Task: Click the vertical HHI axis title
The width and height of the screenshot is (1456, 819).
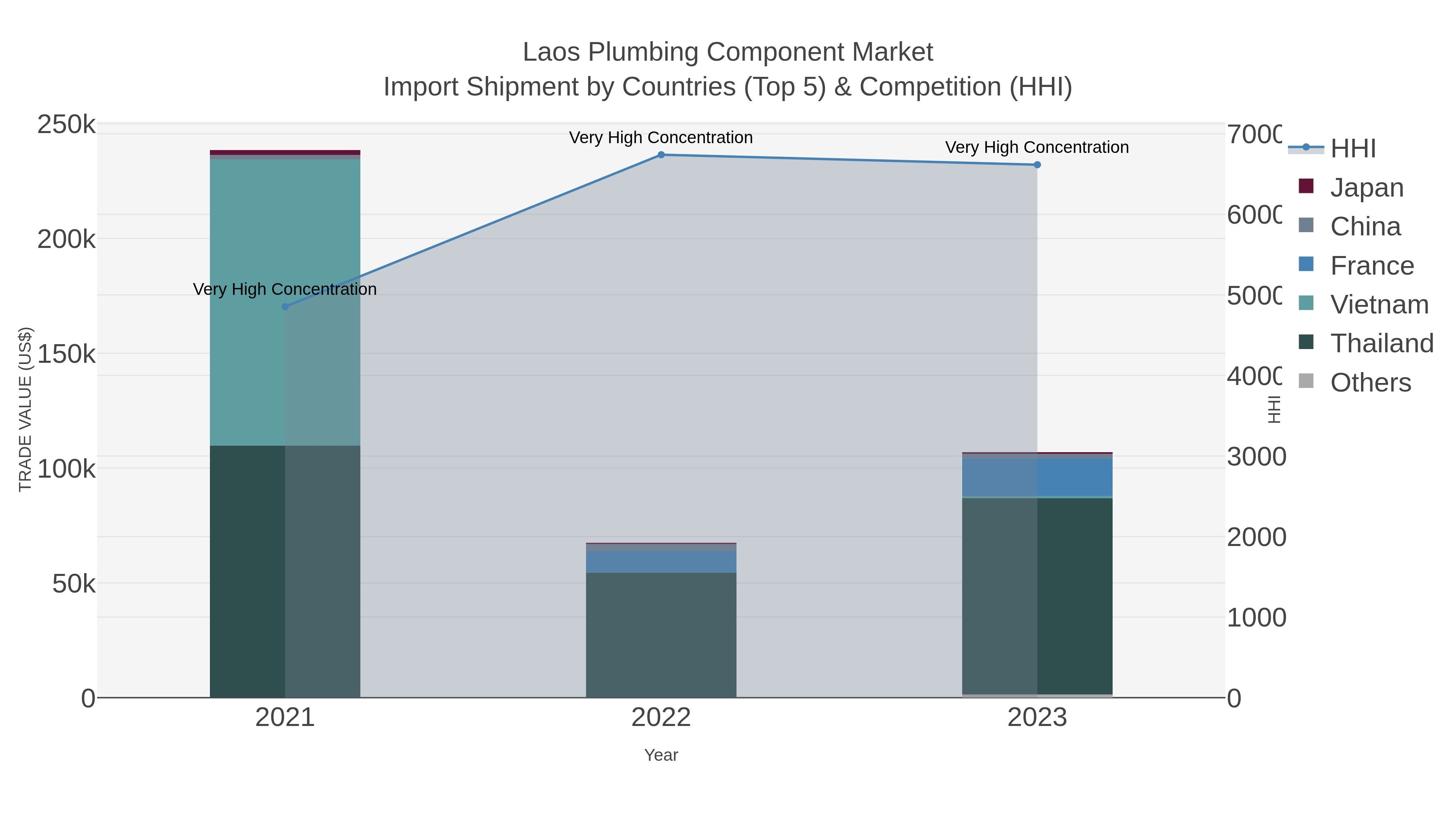Action: point(1274,410)
